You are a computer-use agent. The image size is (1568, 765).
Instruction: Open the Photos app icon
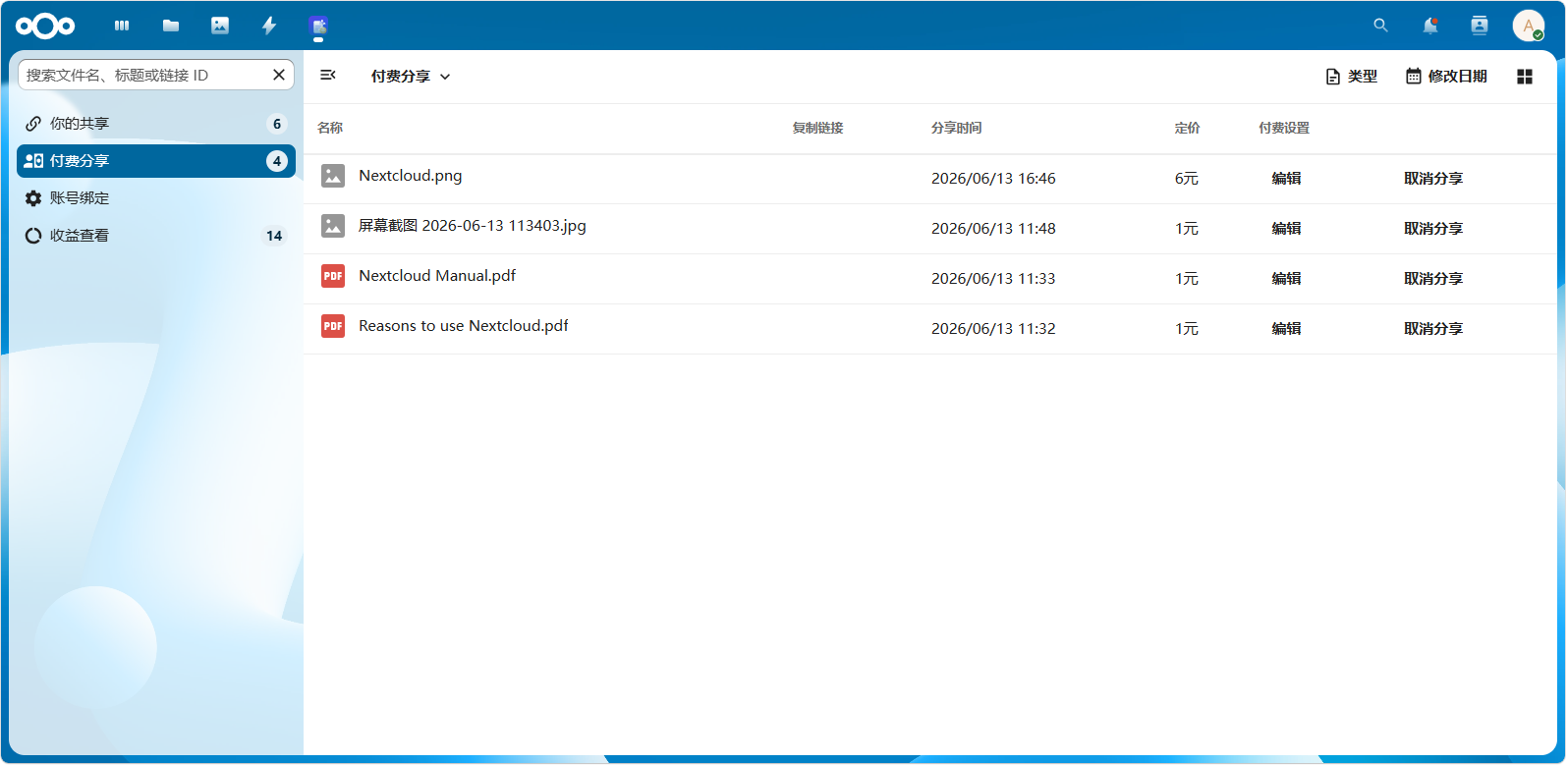pyautogui.click(x=220, y=26)
